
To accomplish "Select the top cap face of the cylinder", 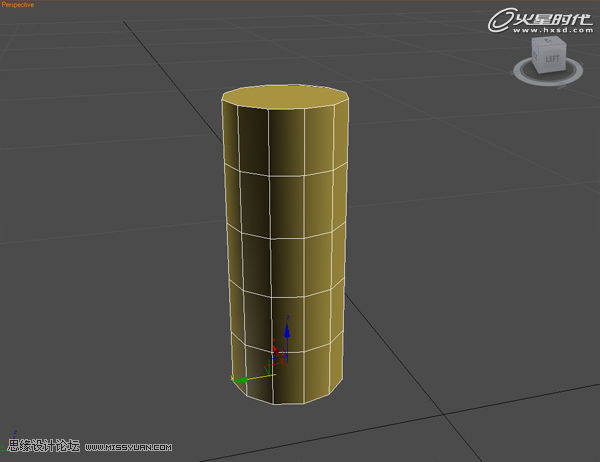I will tap(285, 96).
